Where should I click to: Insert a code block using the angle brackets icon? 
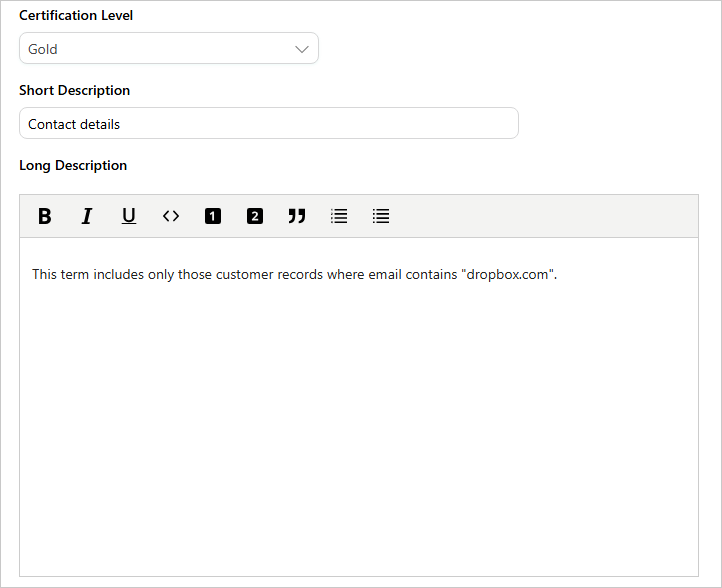[171, 216]
